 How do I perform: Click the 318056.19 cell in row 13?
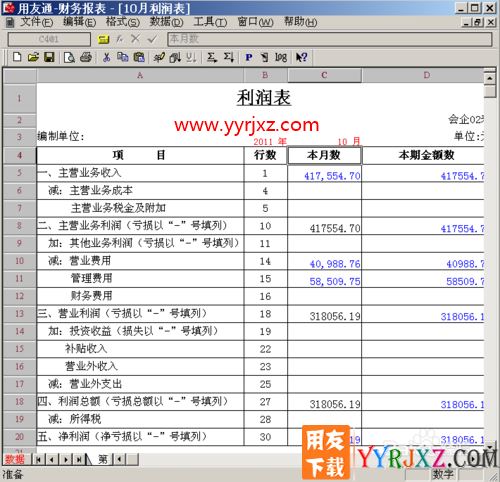click(x=324, y=314)
